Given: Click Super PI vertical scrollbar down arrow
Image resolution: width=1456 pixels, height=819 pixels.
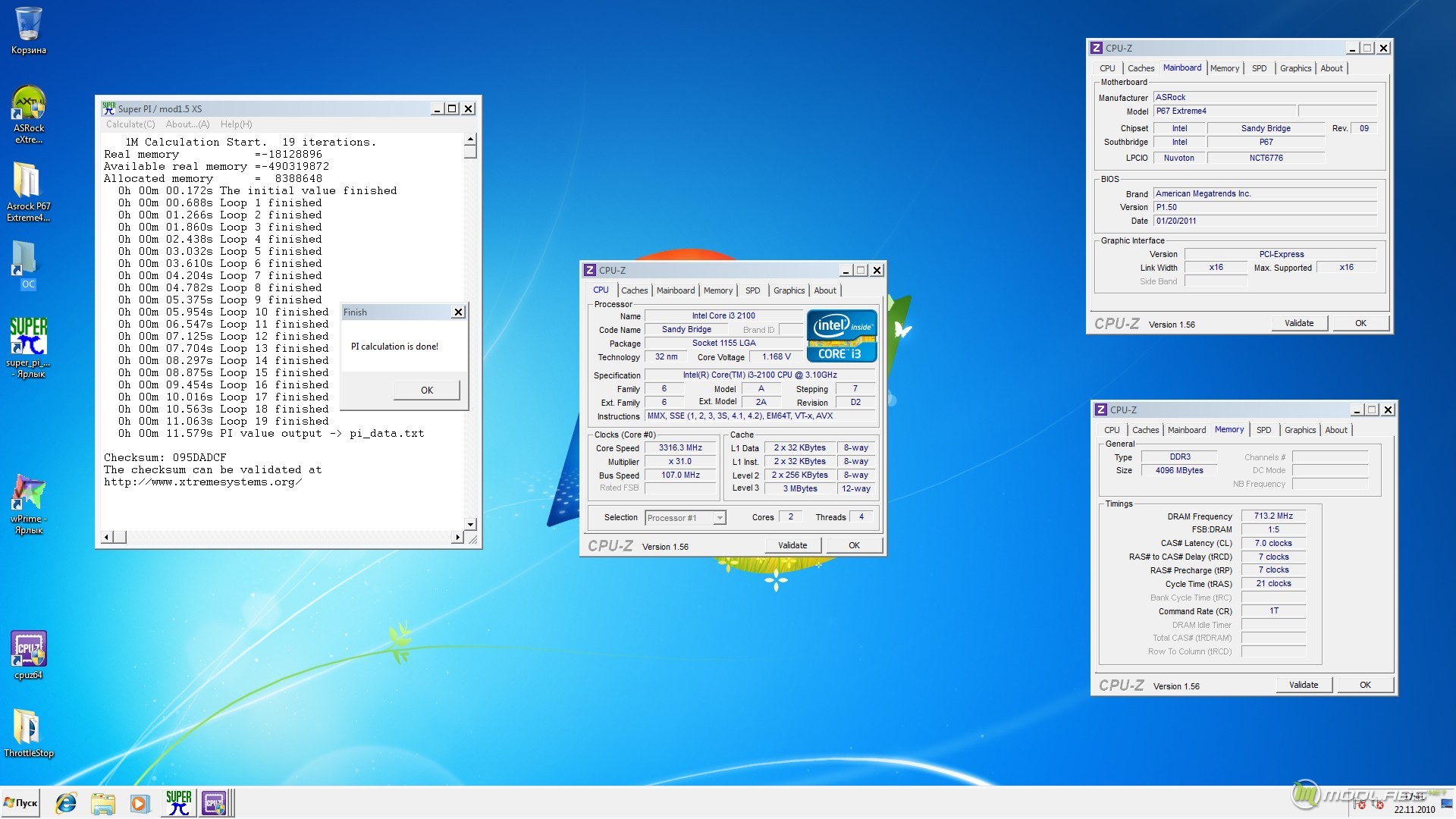Looking at the screenshot, I should (x=470, y=524).
